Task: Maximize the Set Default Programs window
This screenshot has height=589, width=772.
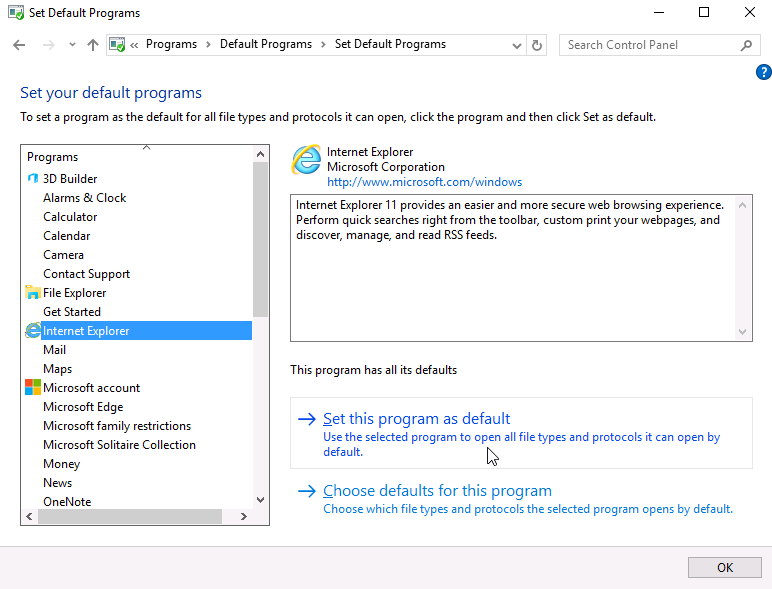Action: pos(704,12)
